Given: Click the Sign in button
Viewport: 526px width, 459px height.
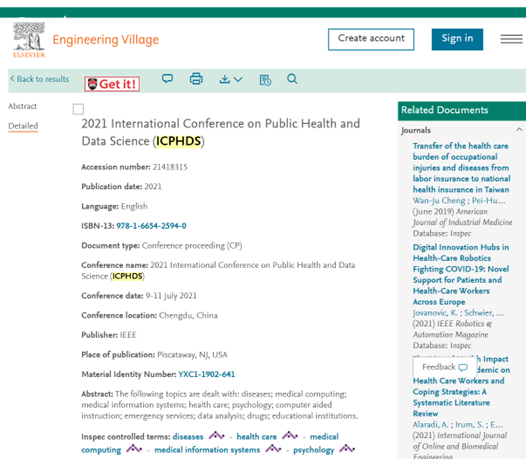Looking at the screenshot, I should (x=457, y=39).
